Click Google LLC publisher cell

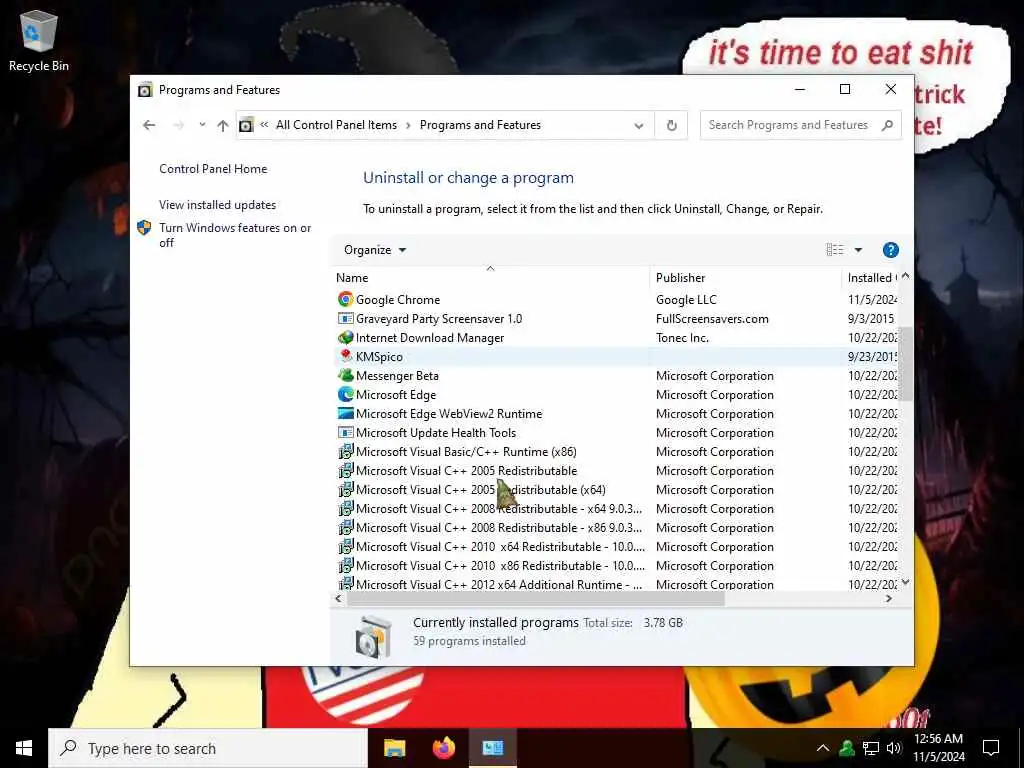click(686, 299)
